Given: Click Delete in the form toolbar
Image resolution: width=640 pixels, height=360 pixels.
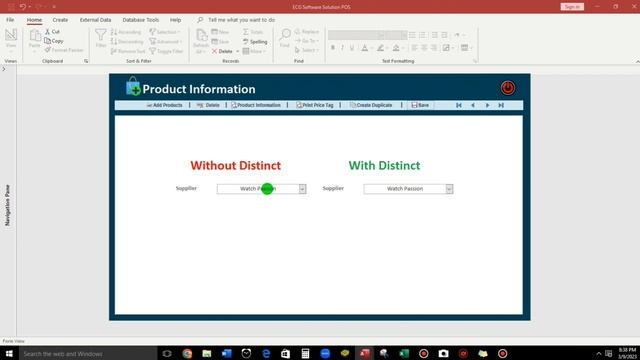Looking at the screenshot, I should [208, 105].
